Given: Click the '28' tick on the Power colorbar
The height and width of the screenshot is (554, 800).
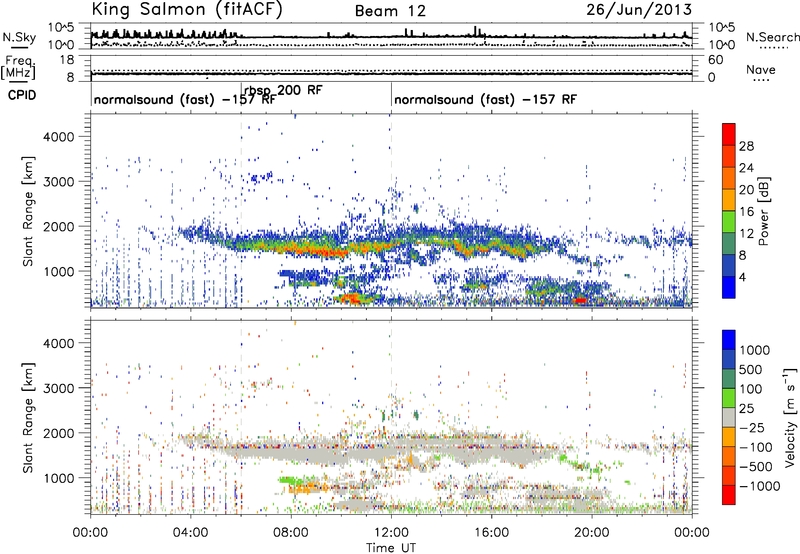Looking at the screenshot, I should coord(746,146).
